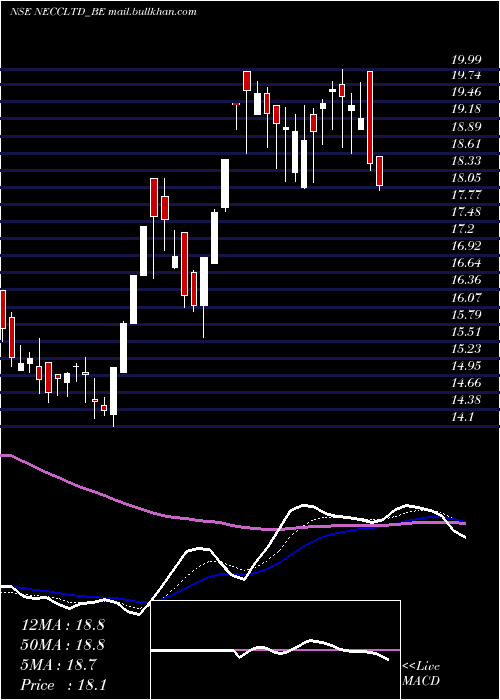Click the 15.23 price axis label

pos(467,349)
